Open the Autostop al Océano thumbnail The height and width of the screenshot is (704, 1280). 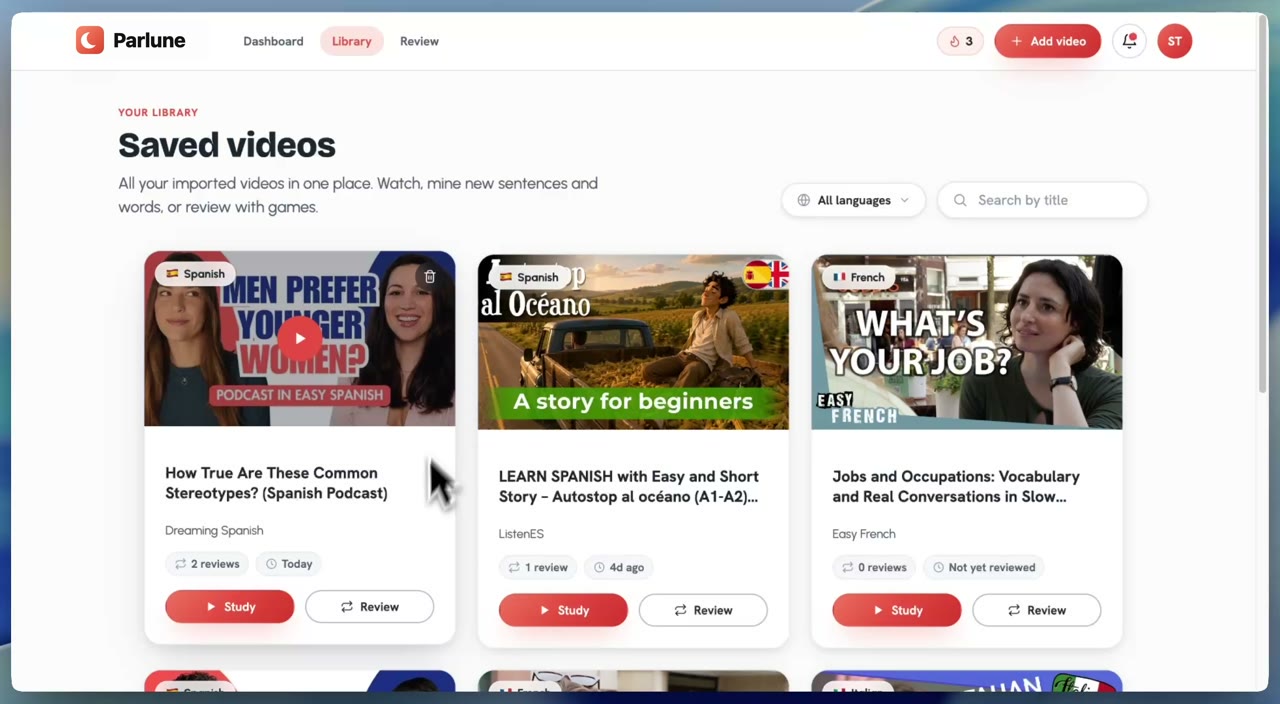click(633, 342)
